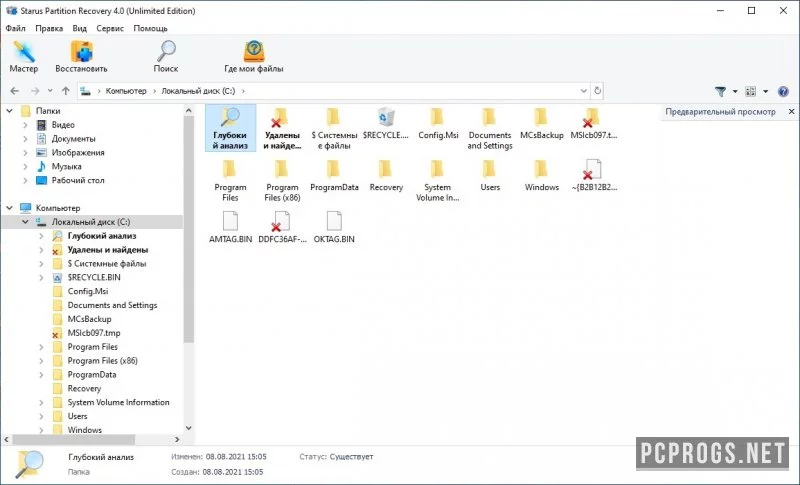Expand the Видео tree node
Viewport: 800px width, 485px height.
pos(26,125)
